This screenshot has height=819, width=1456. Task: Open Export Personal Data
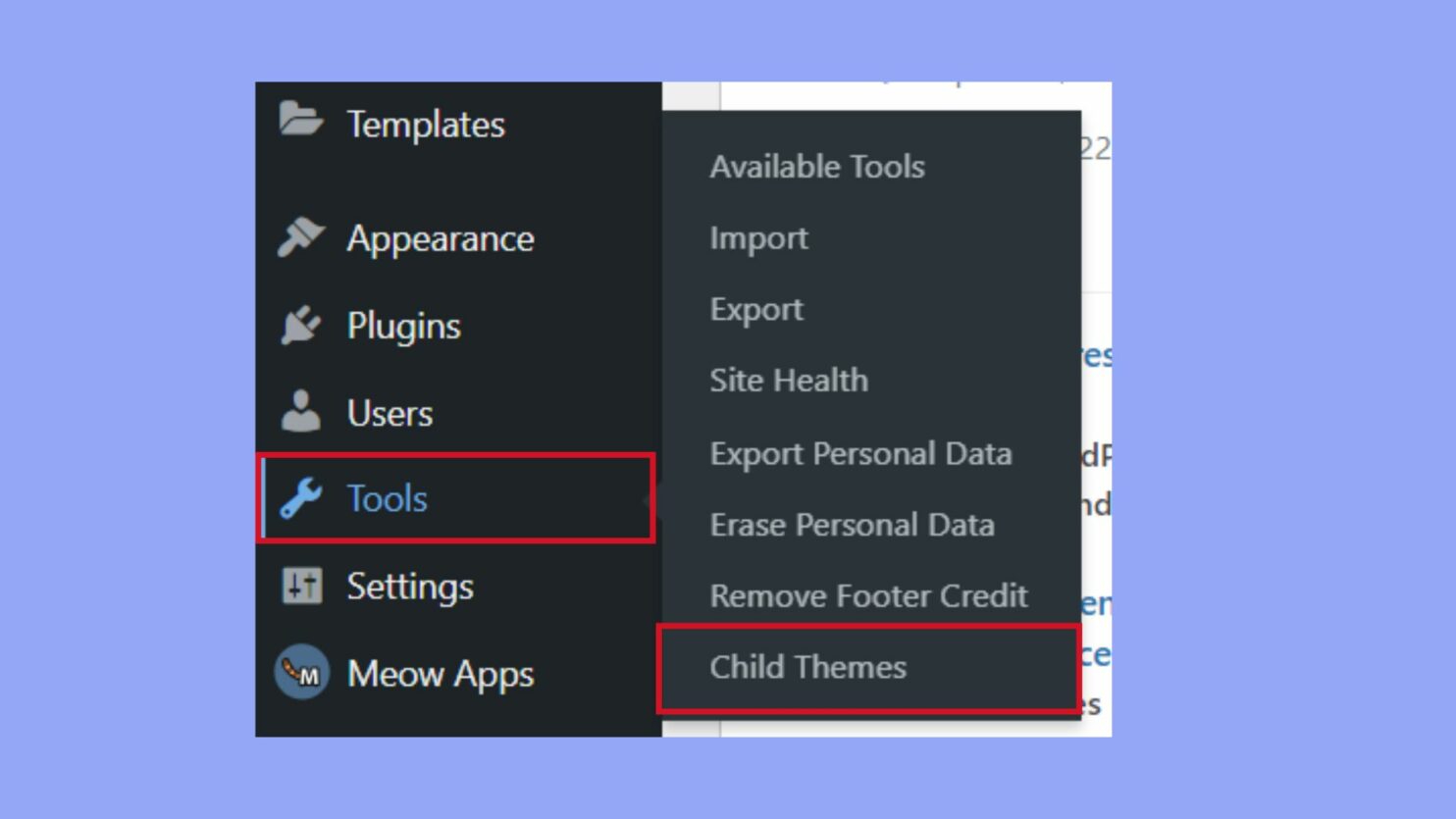coord(861,453)
